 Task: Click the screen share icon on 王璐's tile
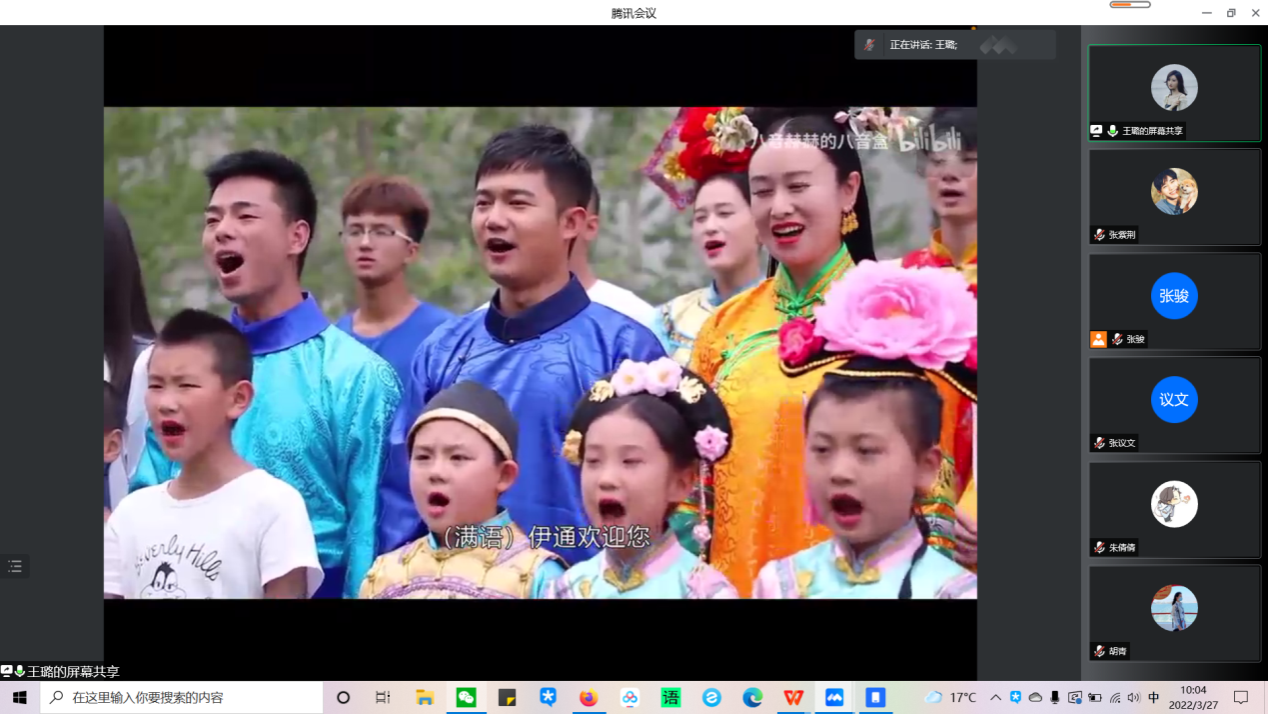point(1097,131)
